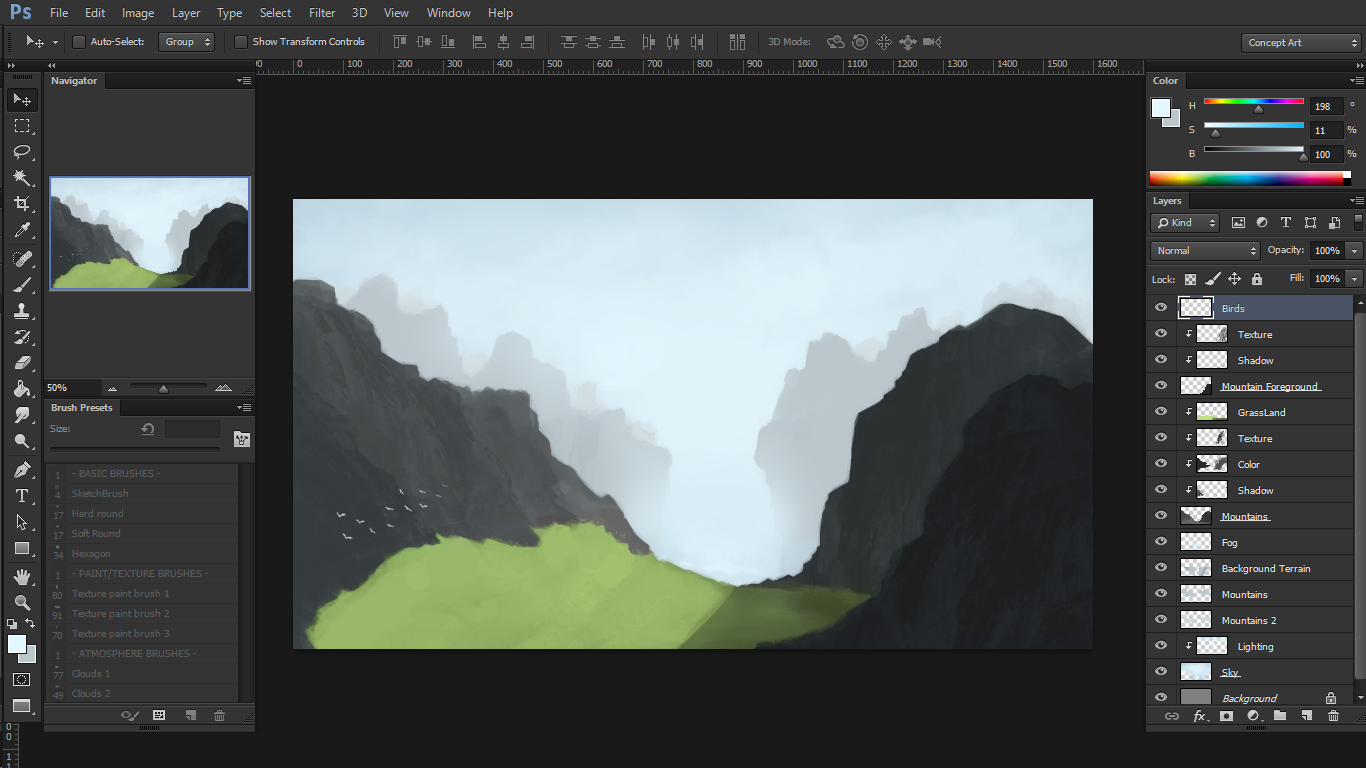Check Show Transform Controls option
Viewport: 1366px width, 768px height.
(x=241, y=42)
